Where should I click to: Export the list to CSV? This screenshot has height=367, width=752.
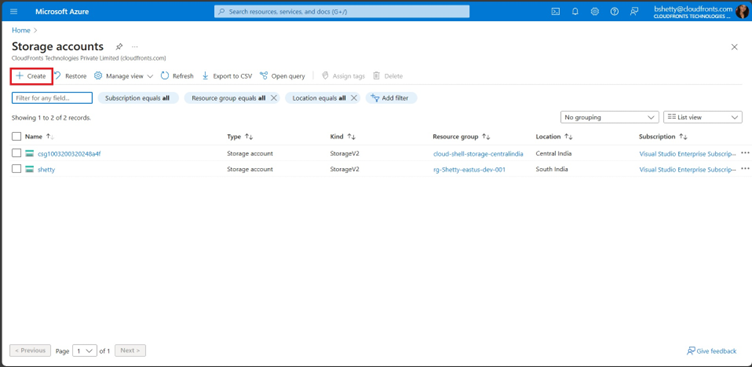pyautogui.click(x=226, y=76)
